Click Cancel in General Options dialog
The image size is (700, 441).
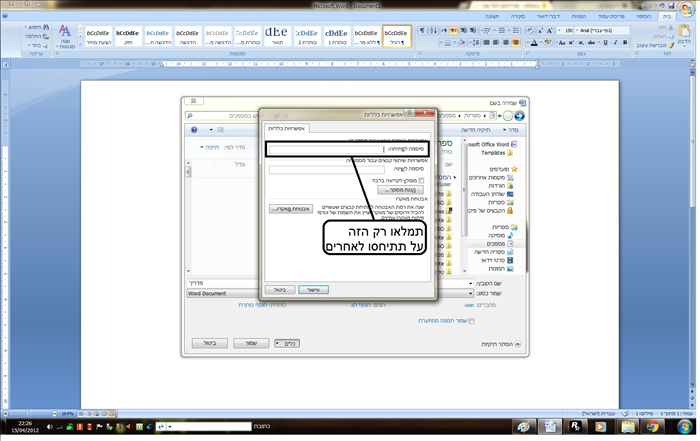pos(280,290)
